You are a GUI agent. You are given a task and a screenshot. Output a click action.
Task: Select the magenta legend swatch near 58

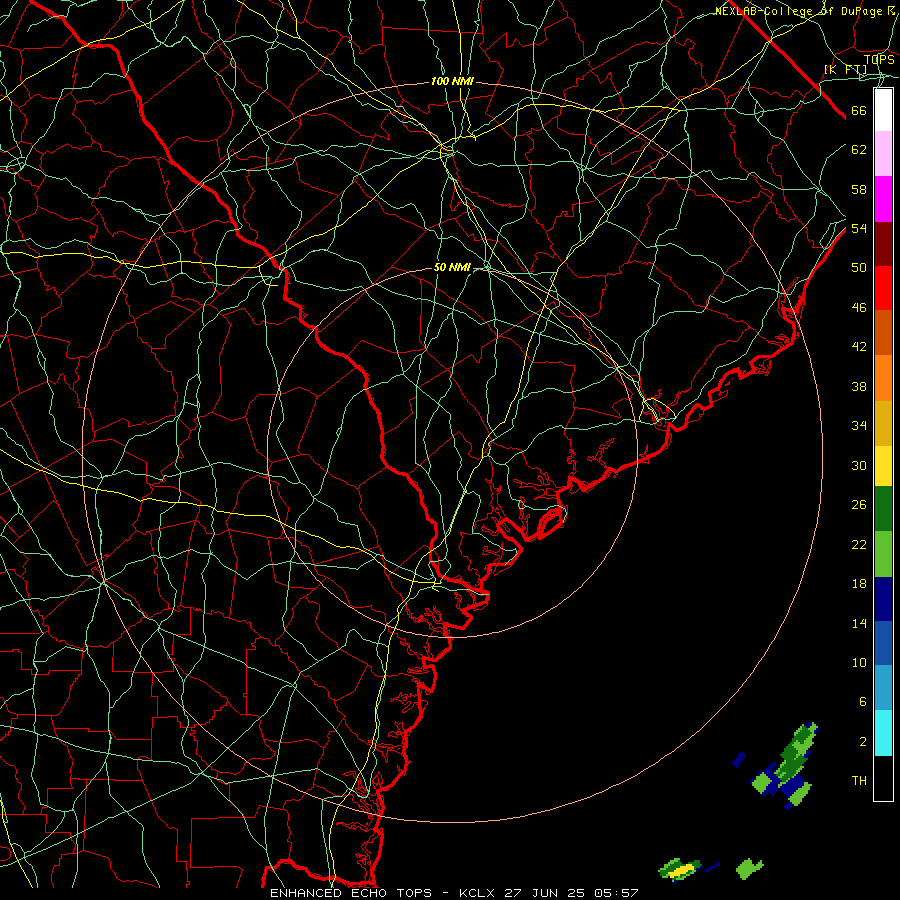point(883,199)
